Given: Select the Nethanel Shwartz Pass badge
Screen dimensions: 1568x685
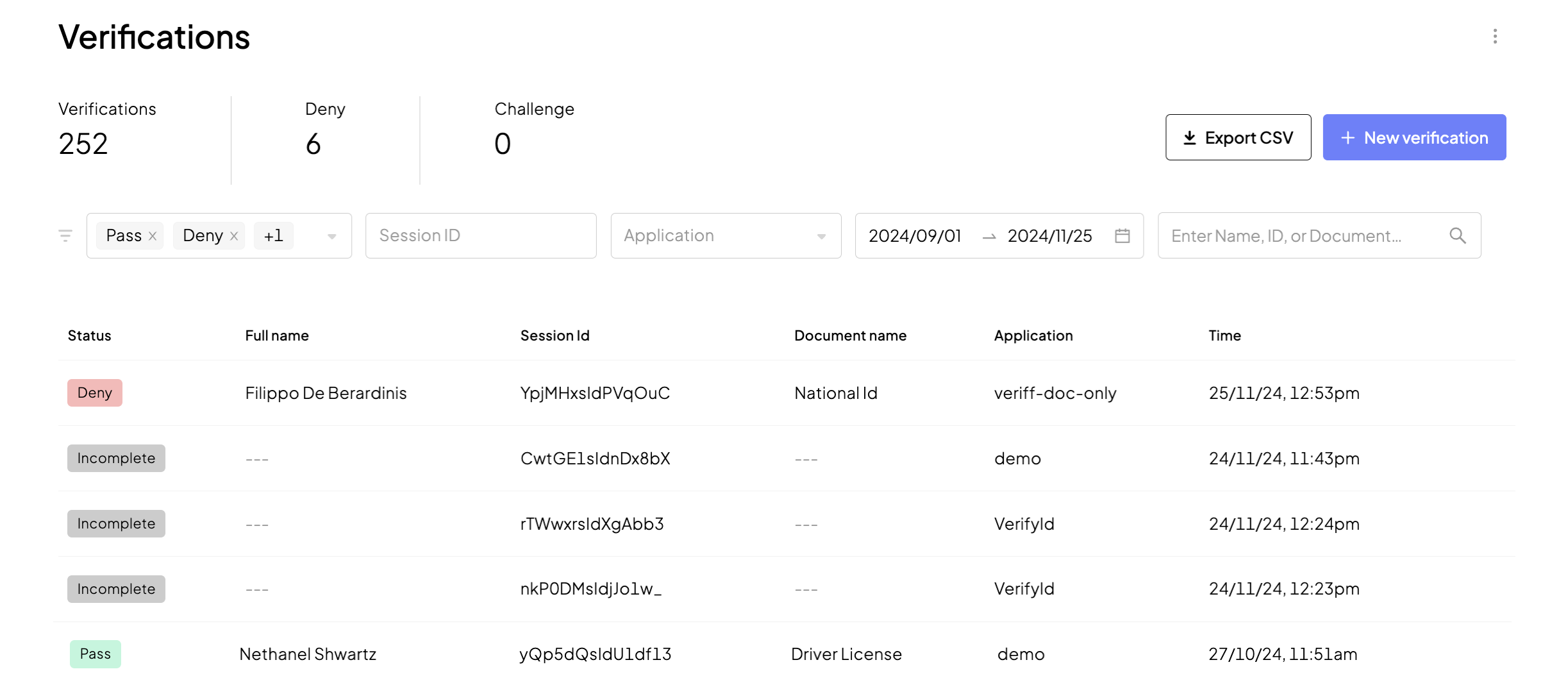Looking at the screenshot, I should (96, 654).
